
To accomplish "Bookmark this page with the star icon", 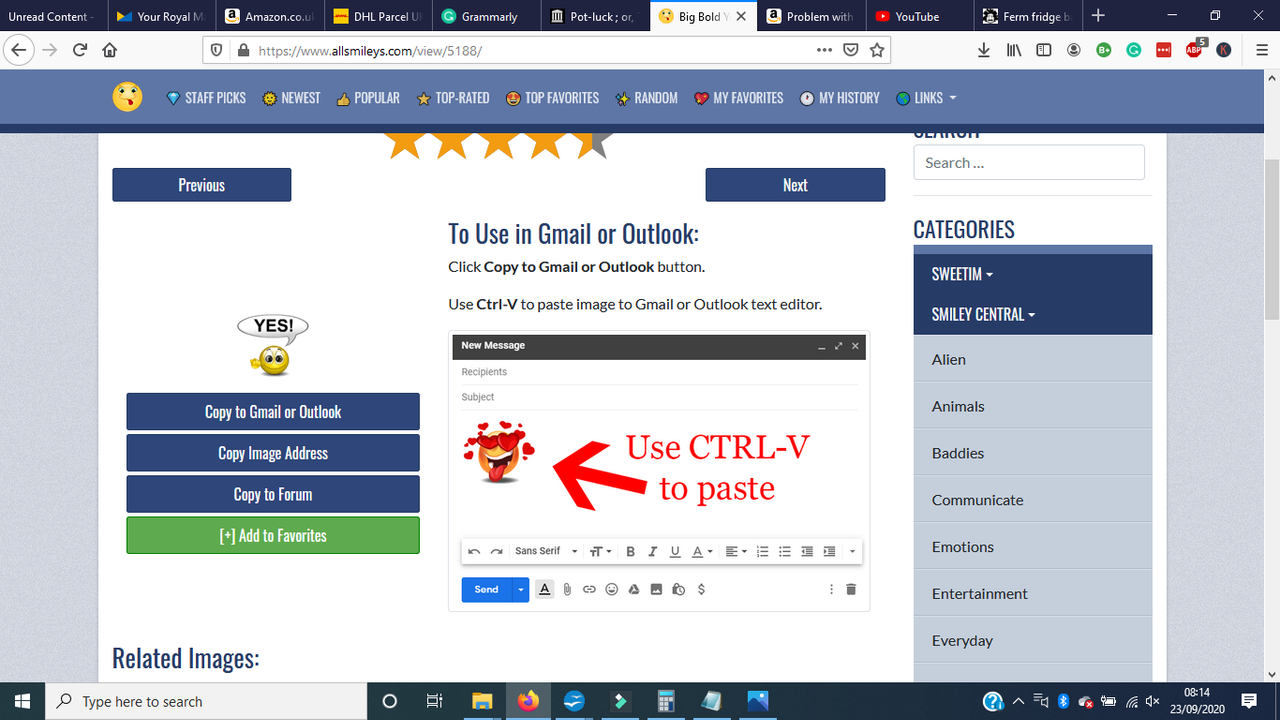I will pyautogui.click(x=877, y=50).
